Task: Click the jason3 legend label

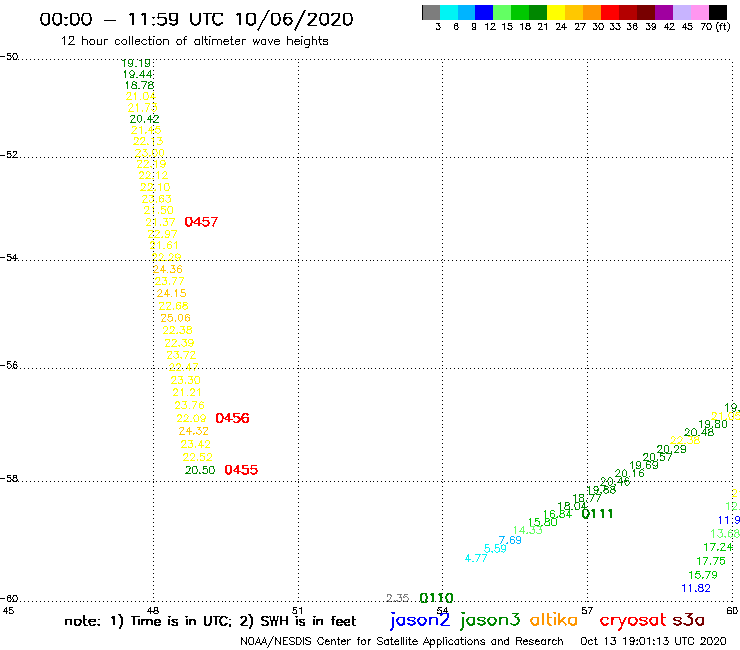Action: point(490,620)
